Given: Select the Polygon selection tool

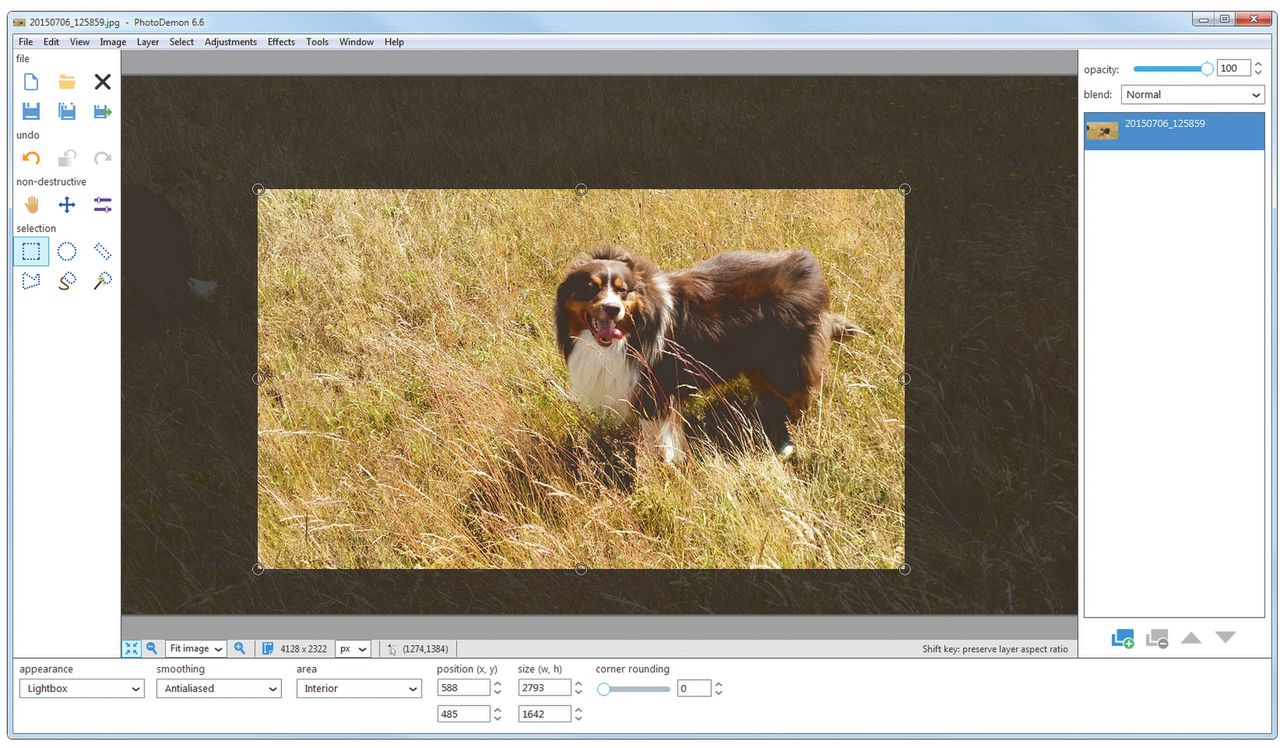Looking at the screenshot, I should pyautogui.click(x=31, y=281).
